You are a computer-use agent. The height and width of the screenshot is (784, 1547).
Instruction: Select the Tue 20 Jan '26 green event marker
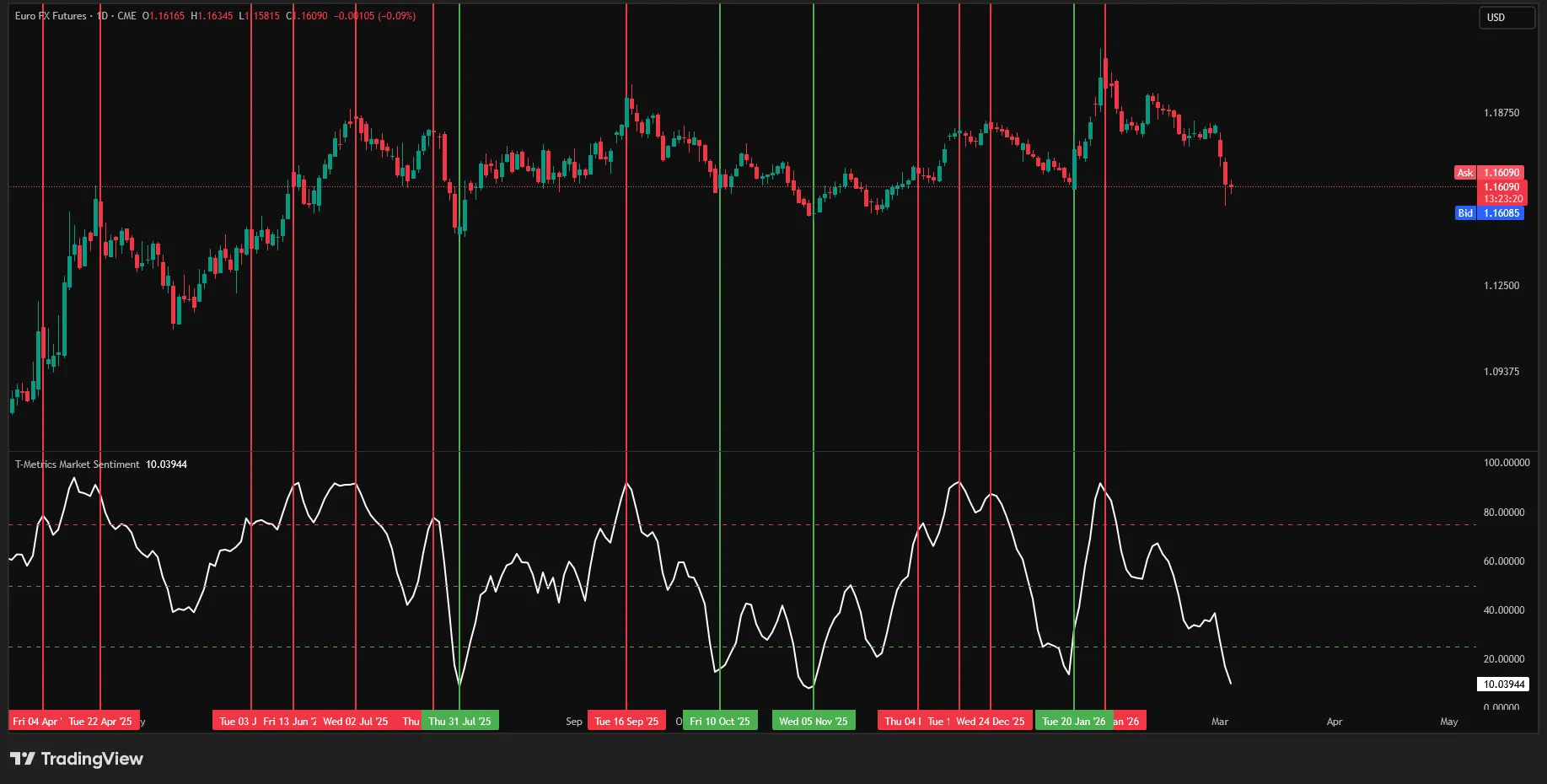click(x=1075, y=721)
